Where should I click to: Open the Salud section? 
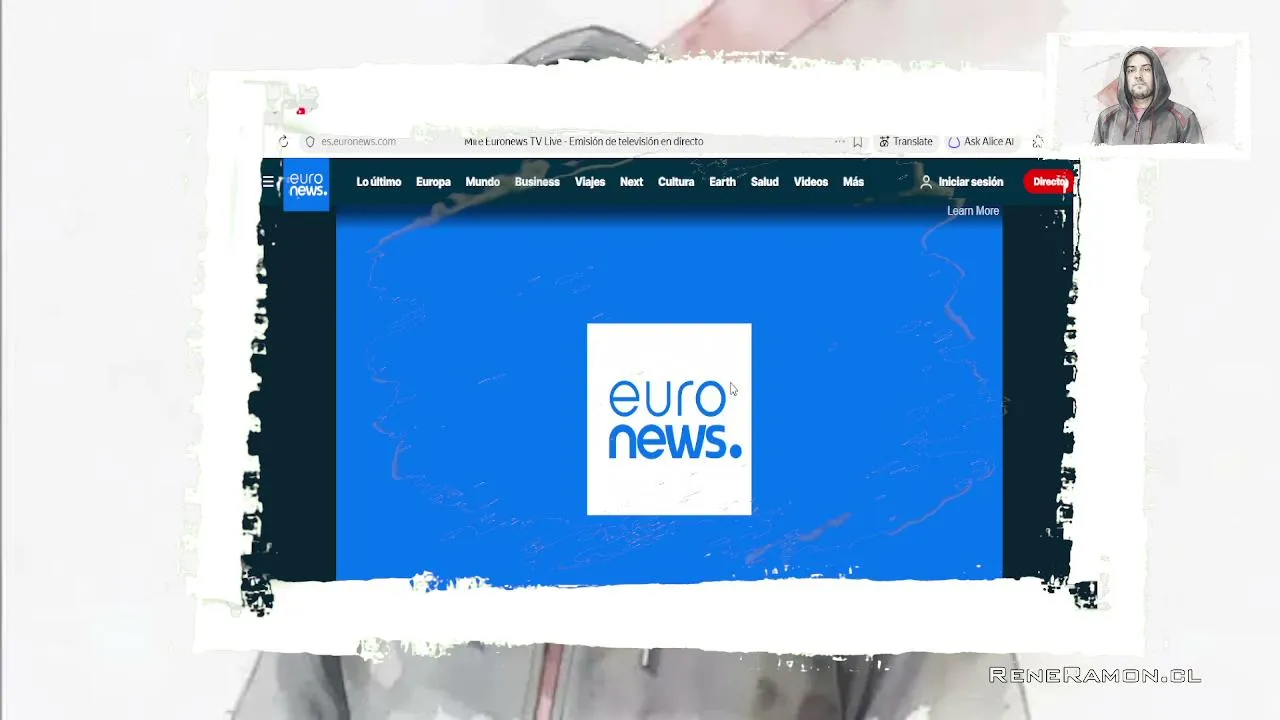(765, 182)
